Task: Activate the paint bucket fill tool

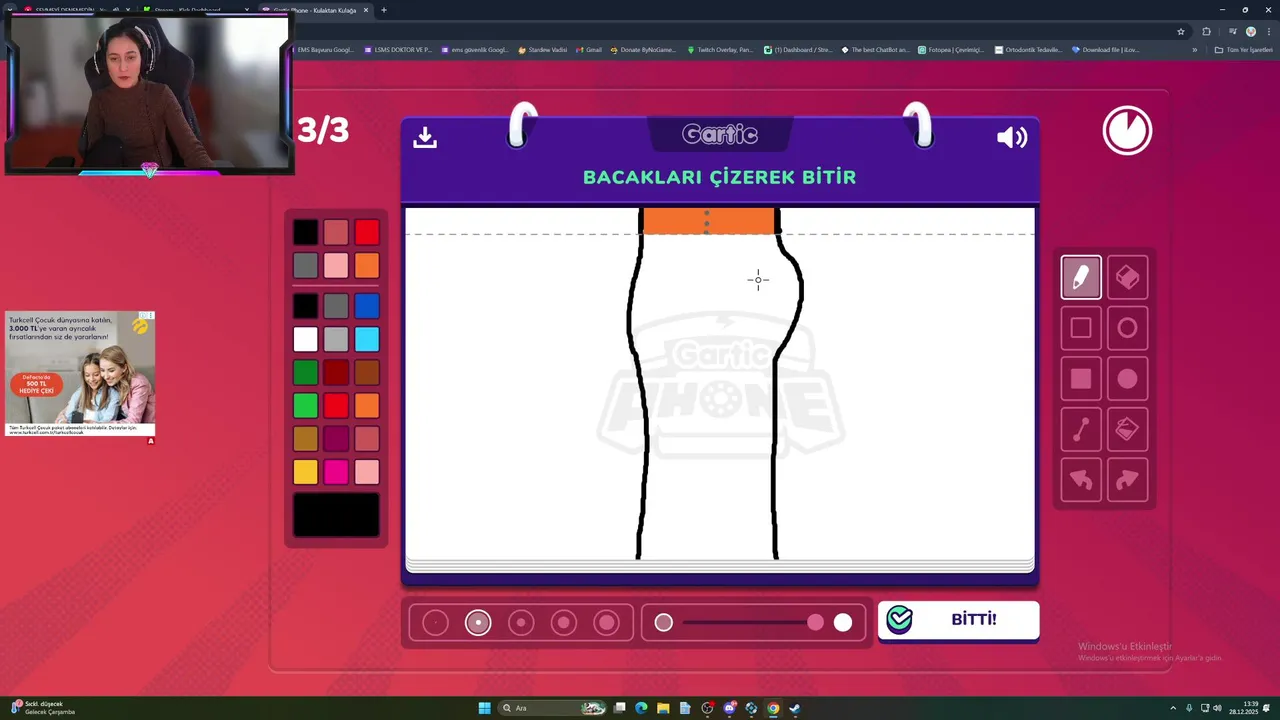Action: coord(1127,429)
